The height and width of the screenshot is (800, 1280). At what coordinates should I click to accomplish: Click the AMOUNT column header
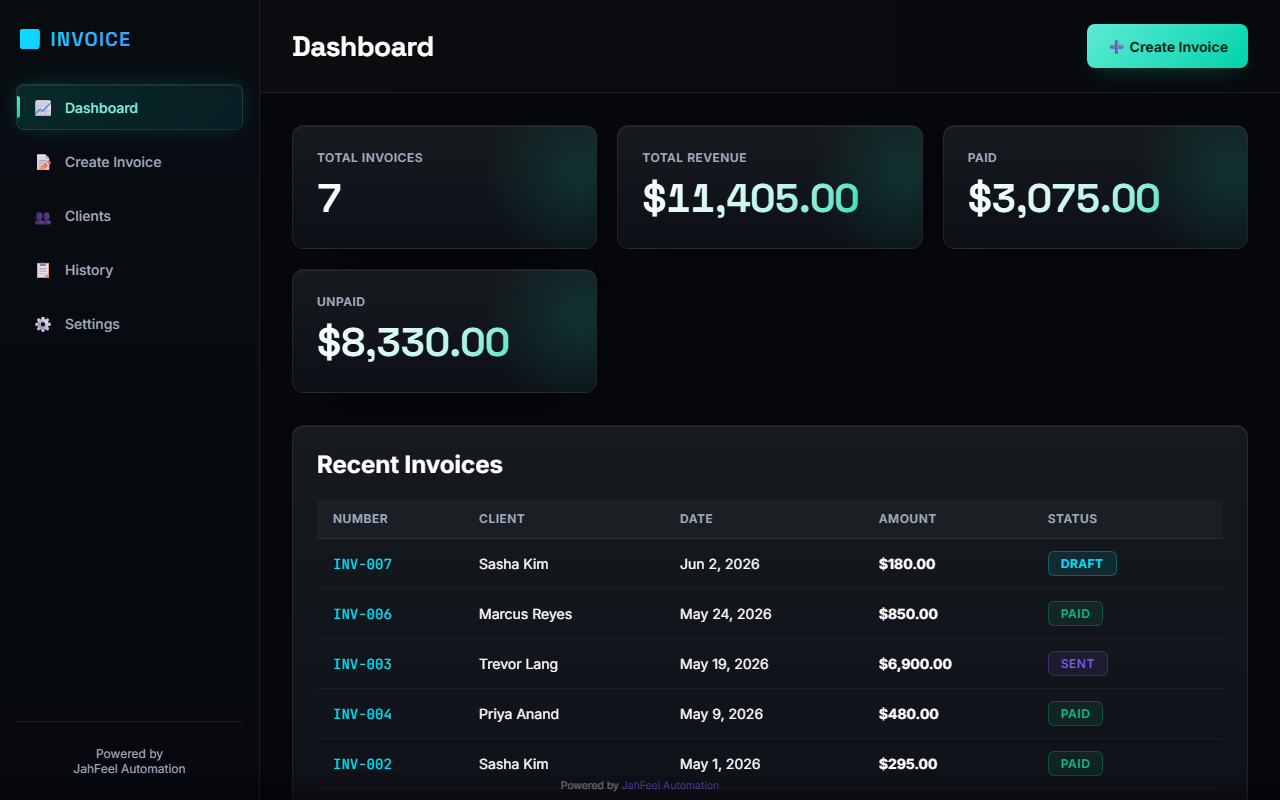click(x=907, y=519)
